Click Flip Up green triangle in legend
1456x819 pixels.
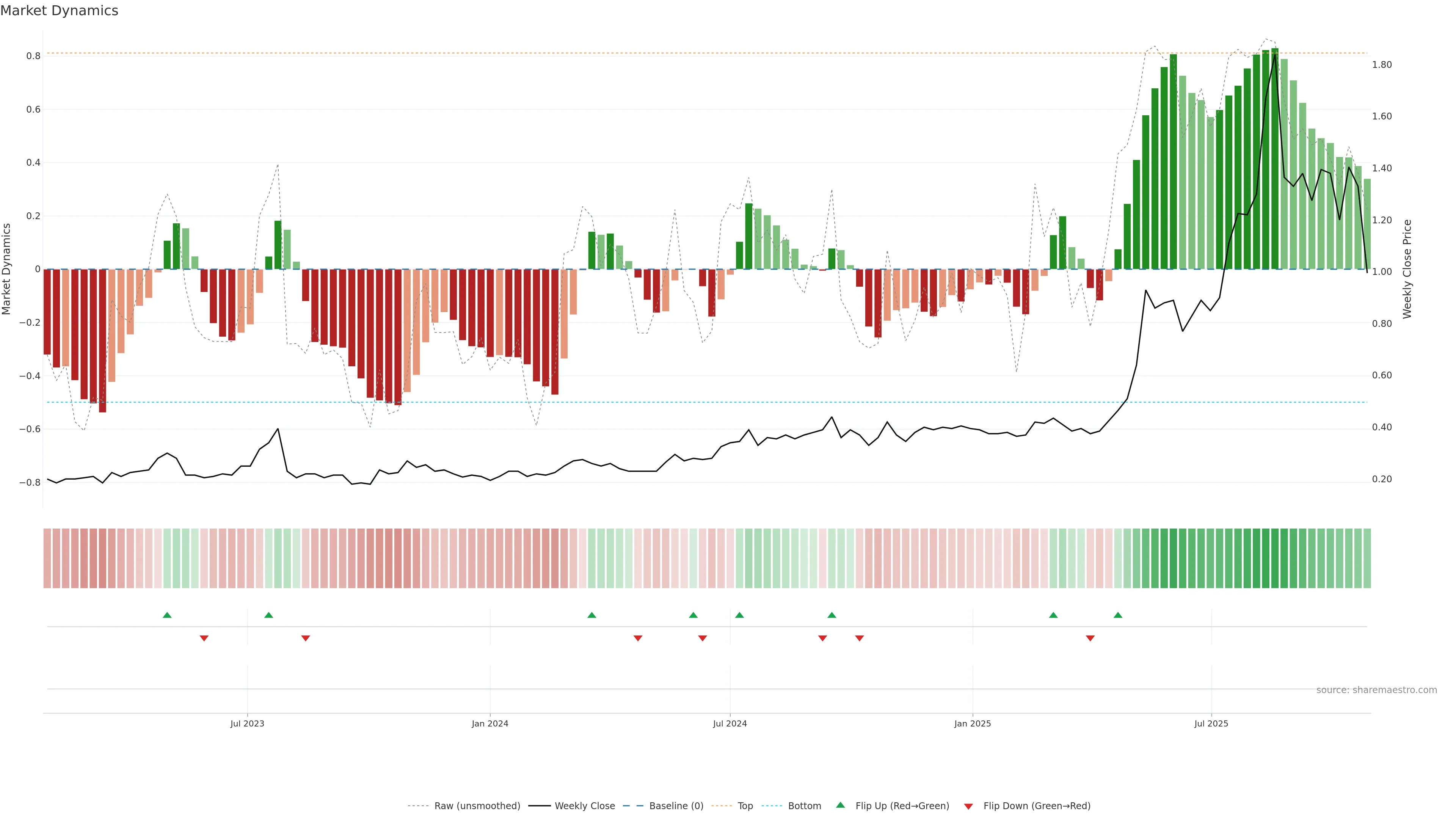pyautogui.click(x=841, y=805)
